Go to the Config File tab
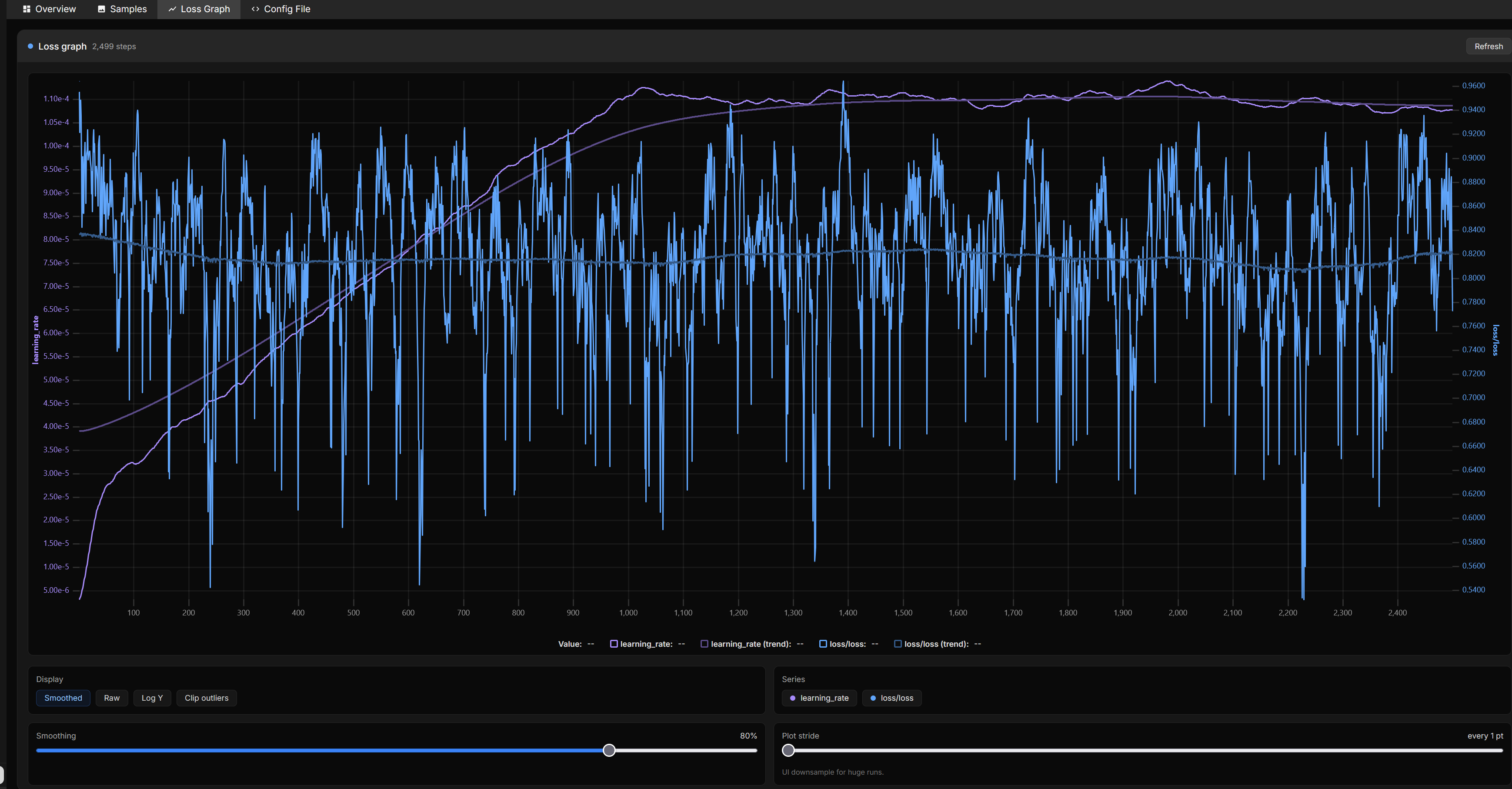 (280, 9)
